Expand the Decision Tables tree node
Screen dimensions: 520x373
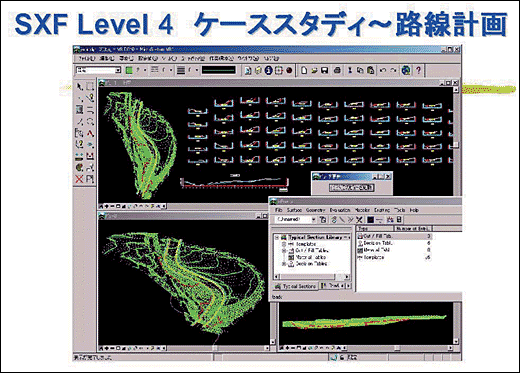tap(284, 264)
